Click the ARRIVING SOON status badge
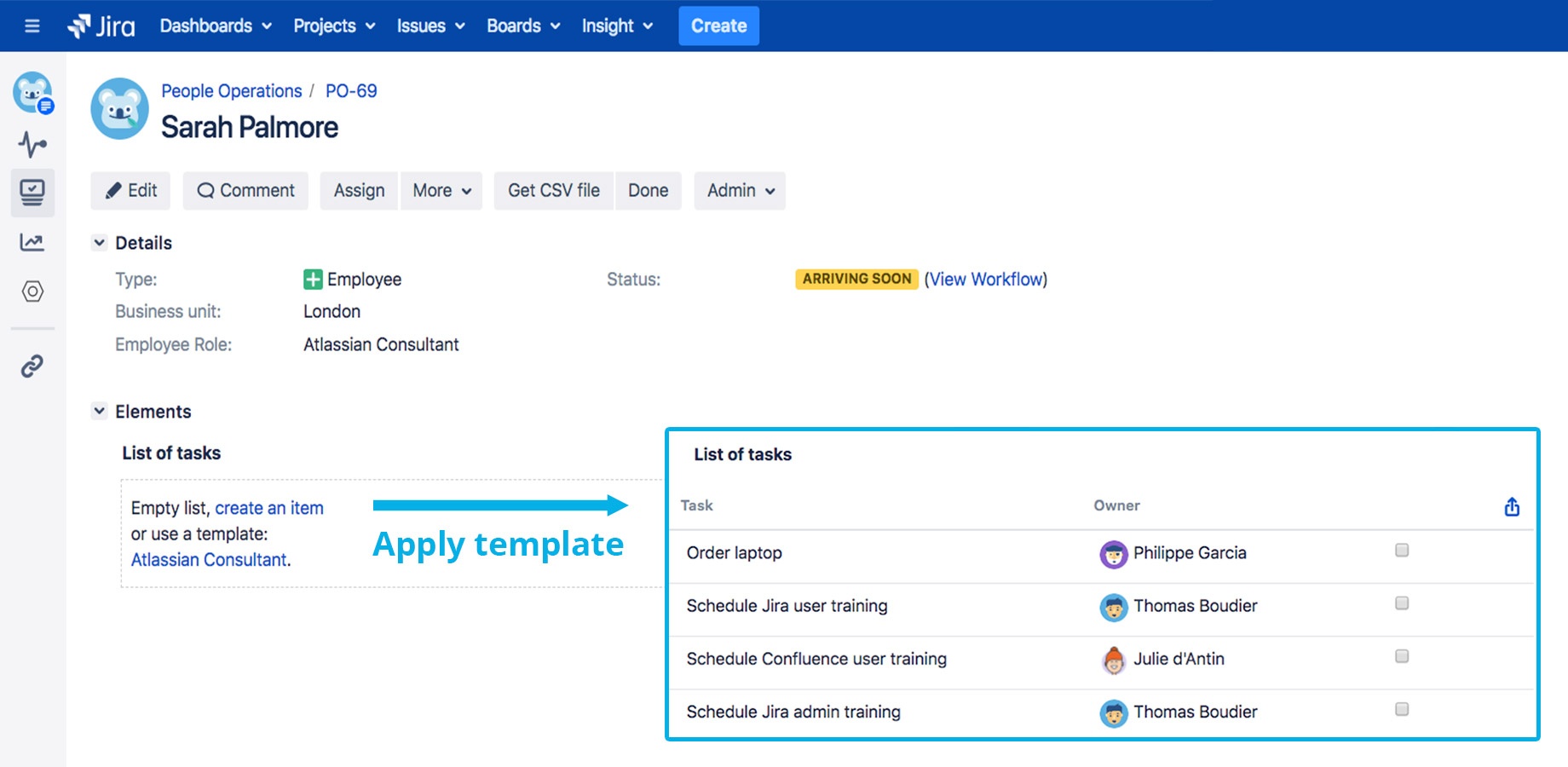This screenshot has width=1568, height=767. [856, 280]
